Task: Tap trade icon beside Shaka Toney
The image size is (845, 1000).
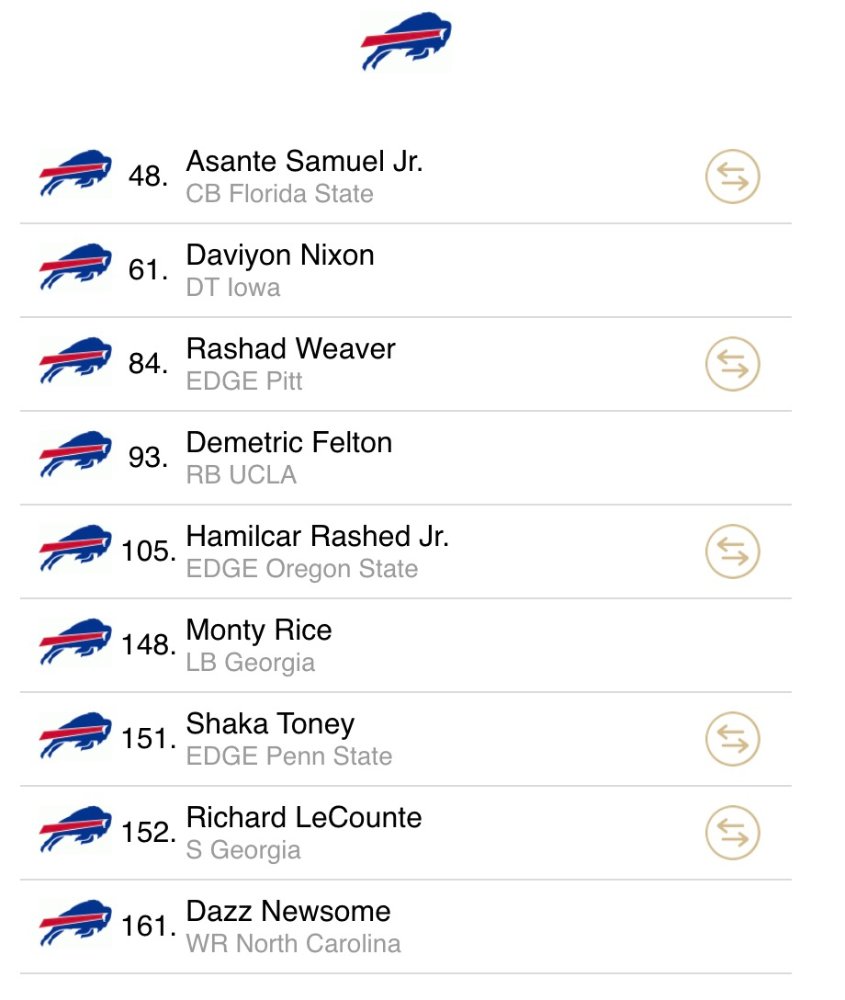Action: point(732,739)
